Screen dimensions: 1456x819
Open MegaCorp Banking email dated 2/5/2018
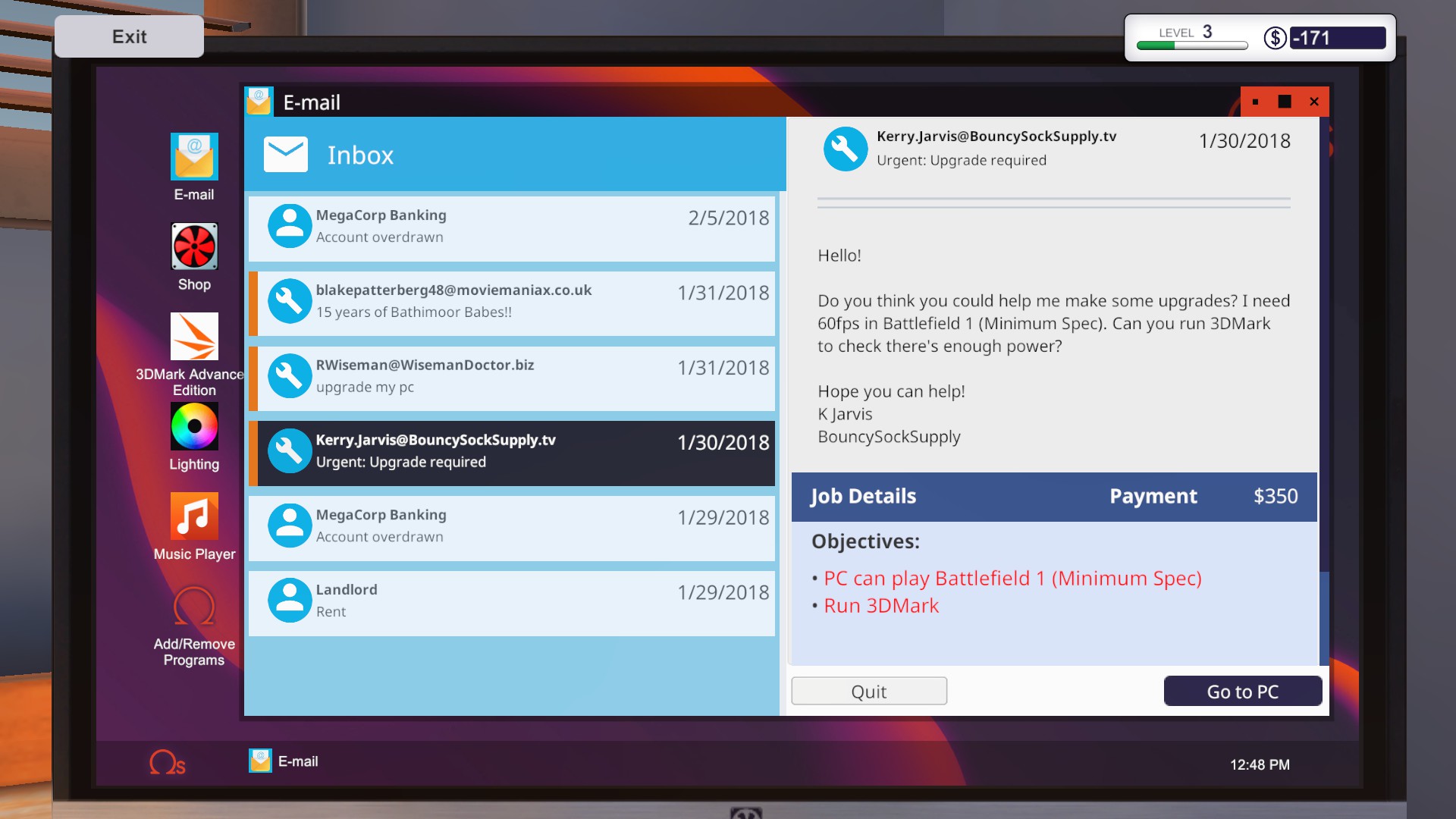pos(512,226)
